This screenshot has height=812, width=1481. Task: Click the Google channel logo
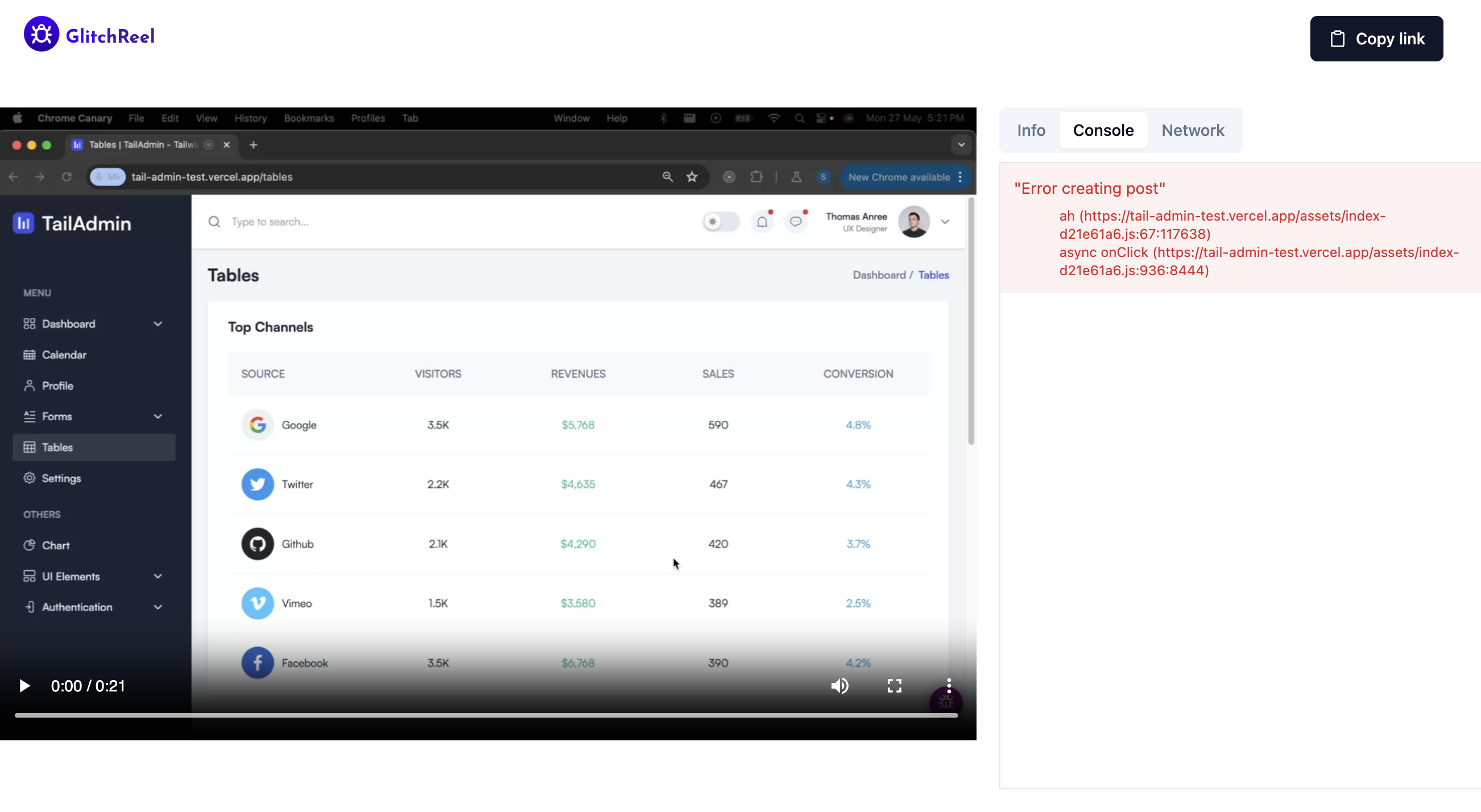pyautogui.click(x=257, y=425)
